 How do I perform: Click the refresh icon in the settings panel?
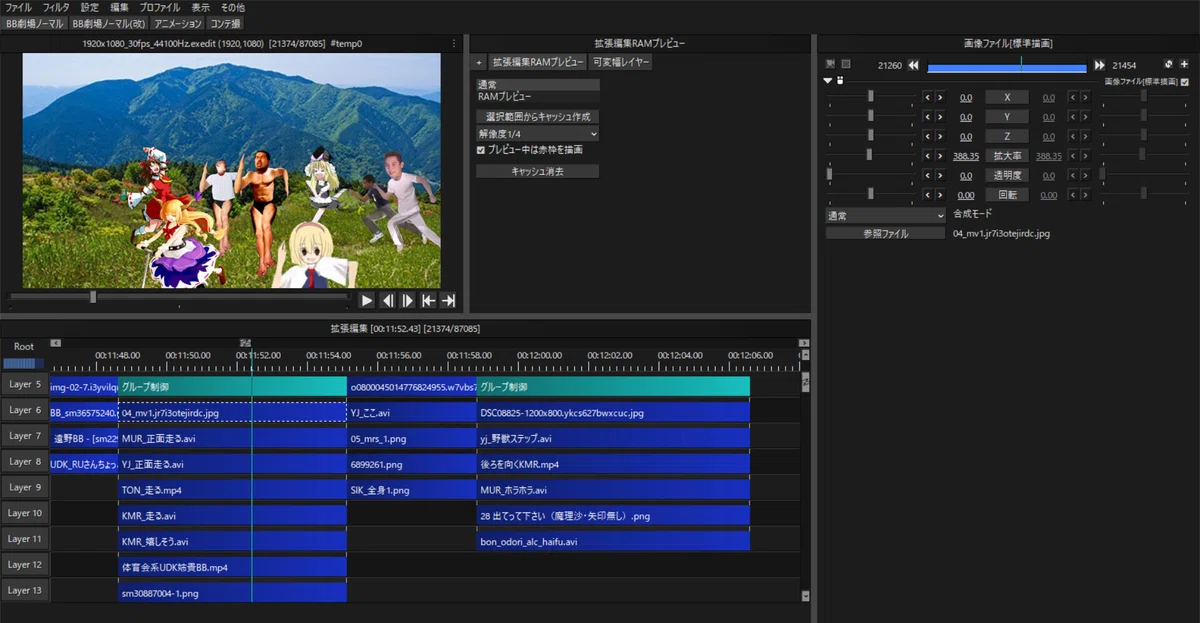[x=1169, y=65]
